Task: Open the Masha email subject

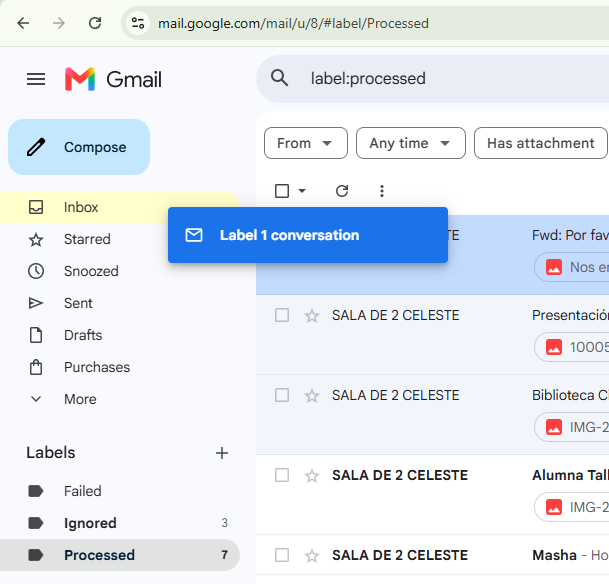Action: pos(554,555)
